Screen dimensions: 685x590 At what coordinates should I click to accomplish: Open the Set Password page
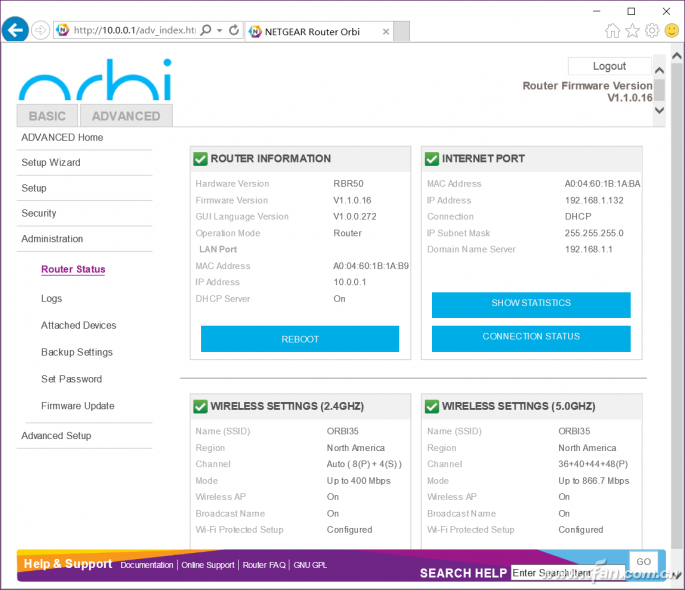click(x=72, y=379)
